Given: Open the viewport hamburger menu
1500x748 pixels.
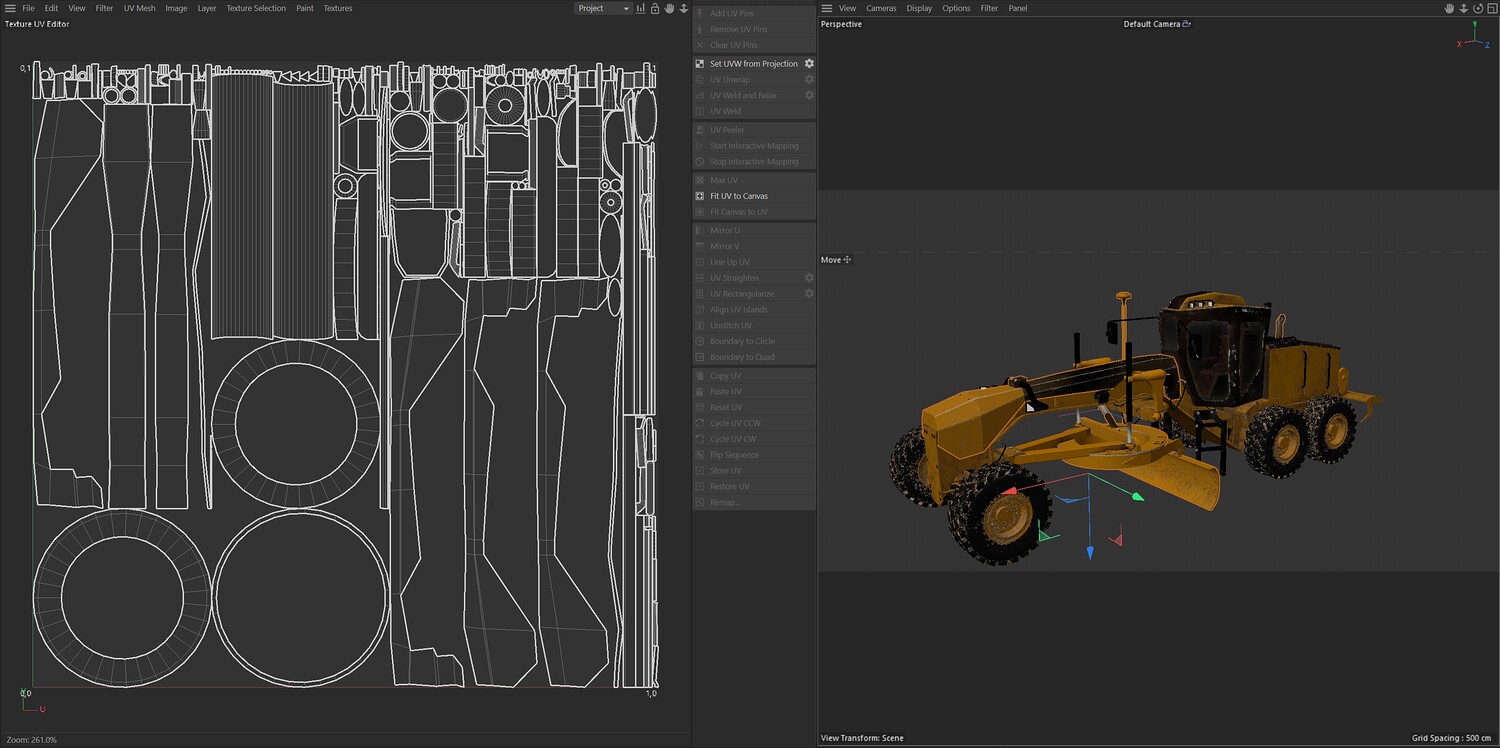Looking at the screenshot, I should click(826, 8).
